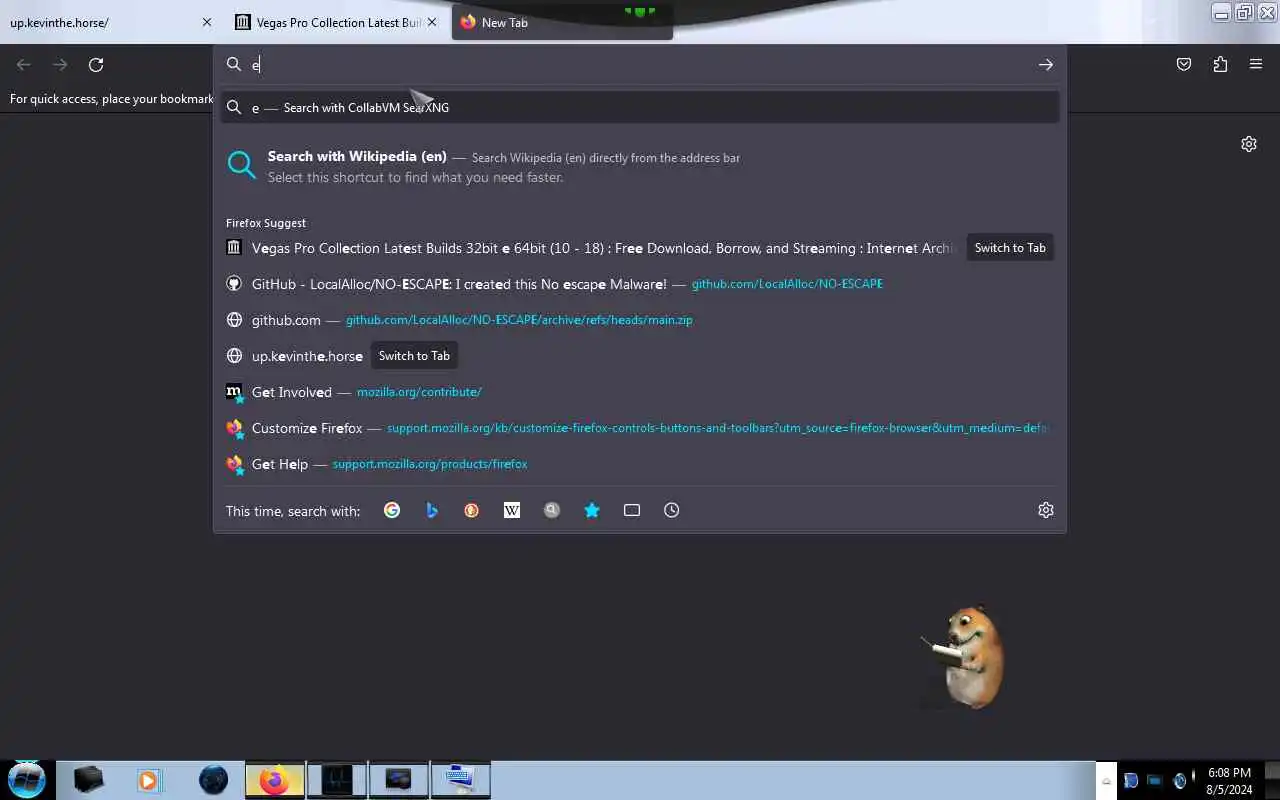This screenshot has width=1280, height=800.
Task: Click the dancing hamster image
Action: click(963, 656)
